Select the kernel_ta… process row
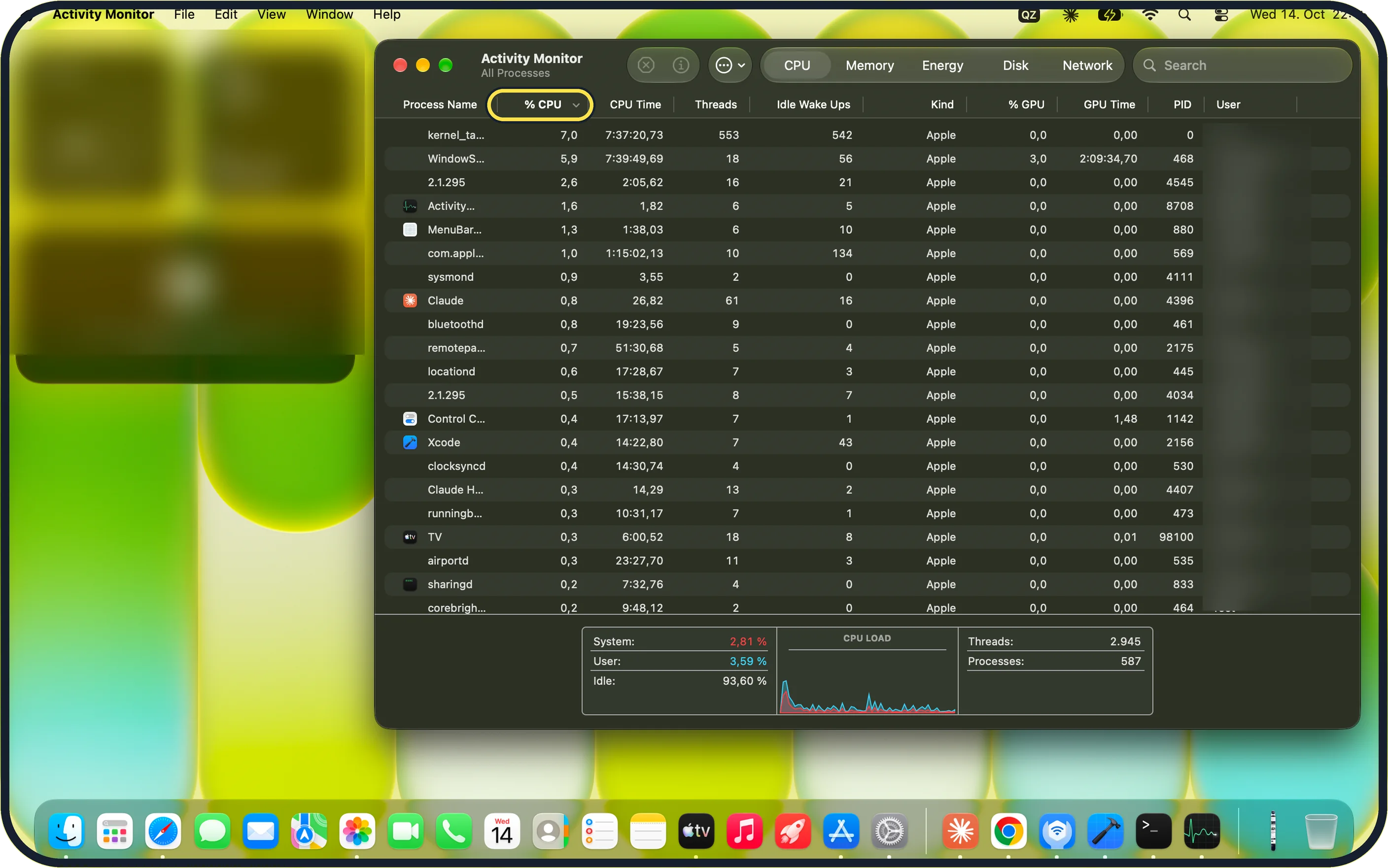1388x868 pixels. [x=867, y=135]
